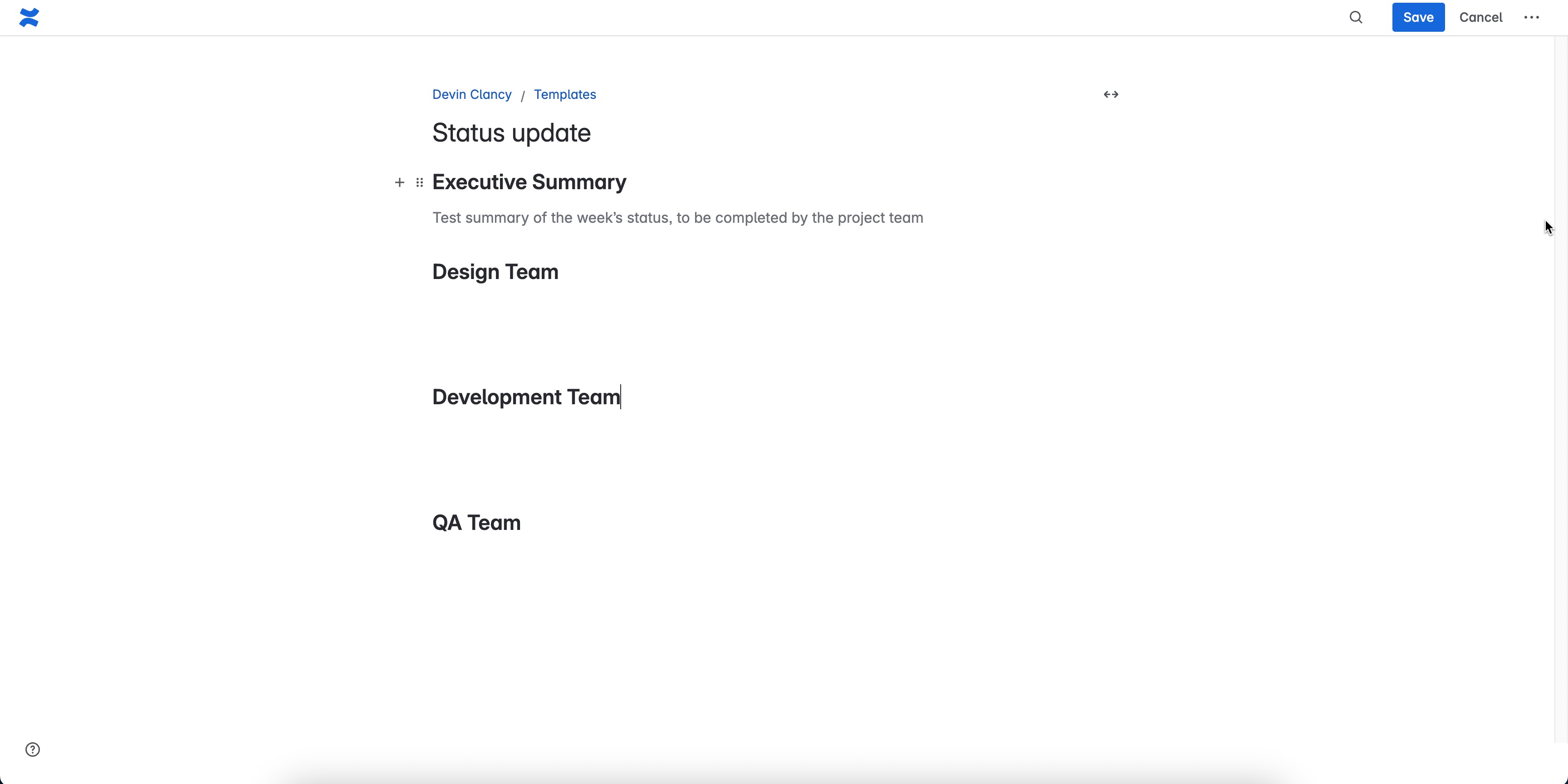Click the Test summary paragraph text

(677, 218)
